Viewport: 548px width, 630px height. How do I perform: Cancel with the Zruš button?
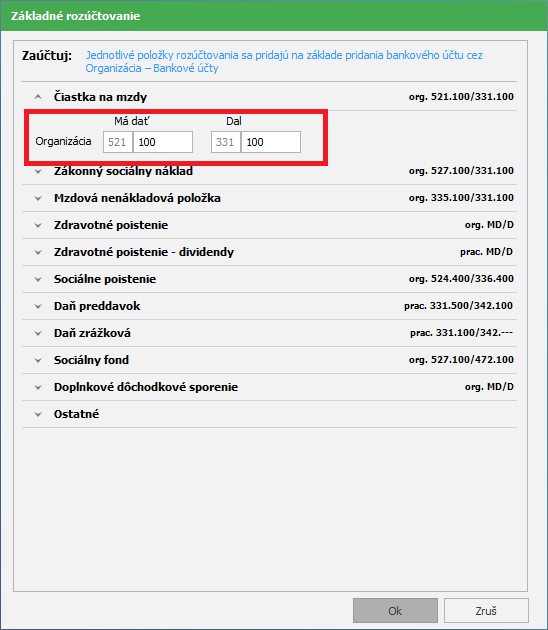click(486, 611)
